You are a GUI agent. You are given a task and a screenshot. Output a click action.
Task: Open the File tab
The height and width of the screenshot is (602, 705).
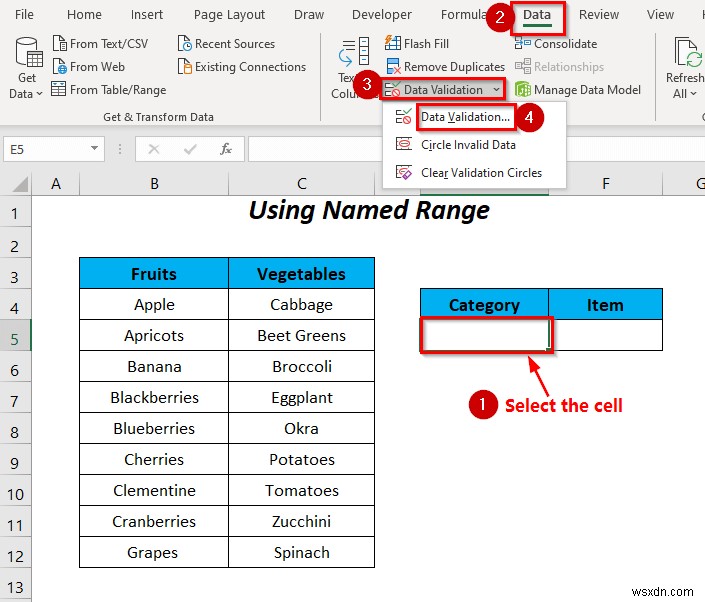pyautogui.click(x=24, y=15)
